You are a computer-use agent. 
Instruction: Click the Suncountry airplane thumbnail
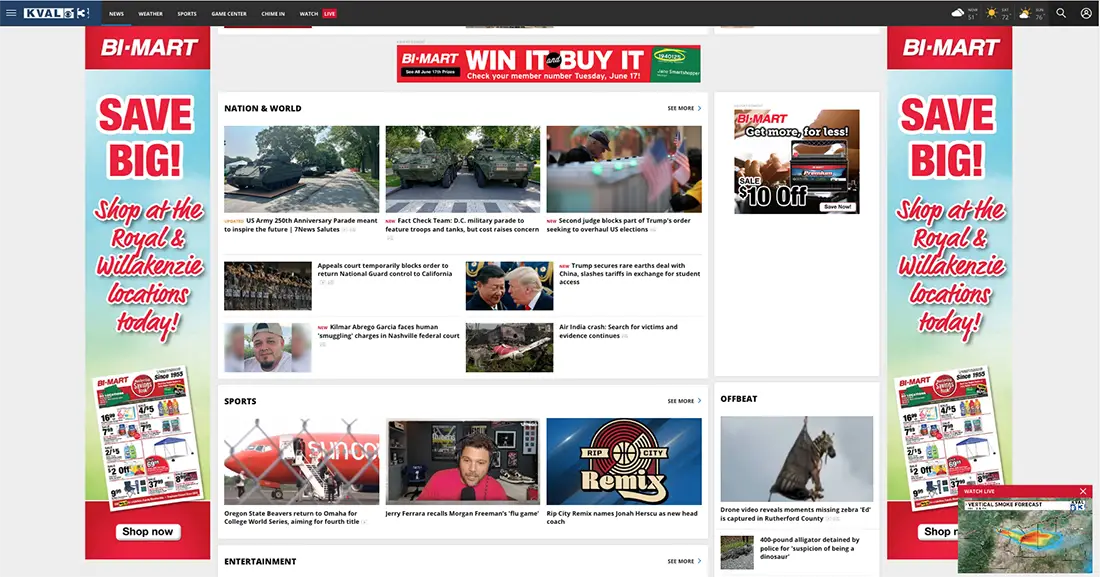pos(302,461)
